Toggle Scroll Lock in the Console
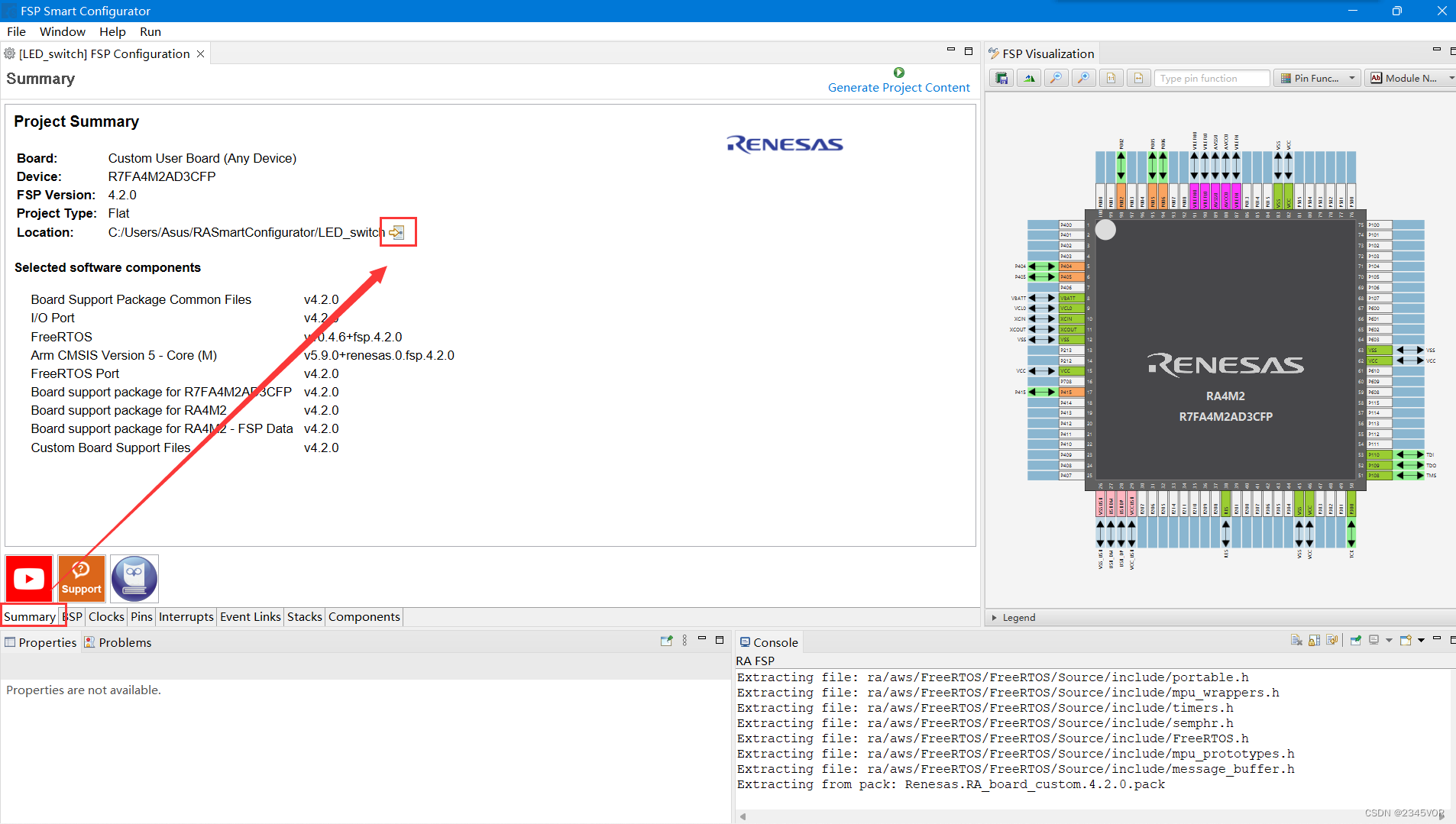 1315,641
